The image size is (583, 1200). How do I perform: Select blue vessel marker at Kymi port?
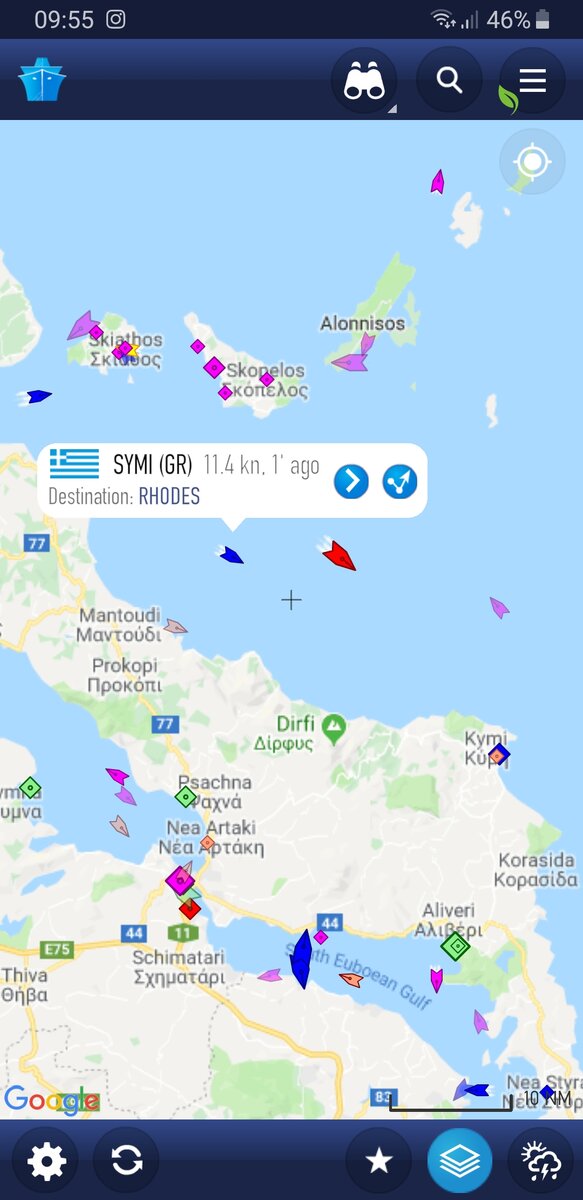498,755
